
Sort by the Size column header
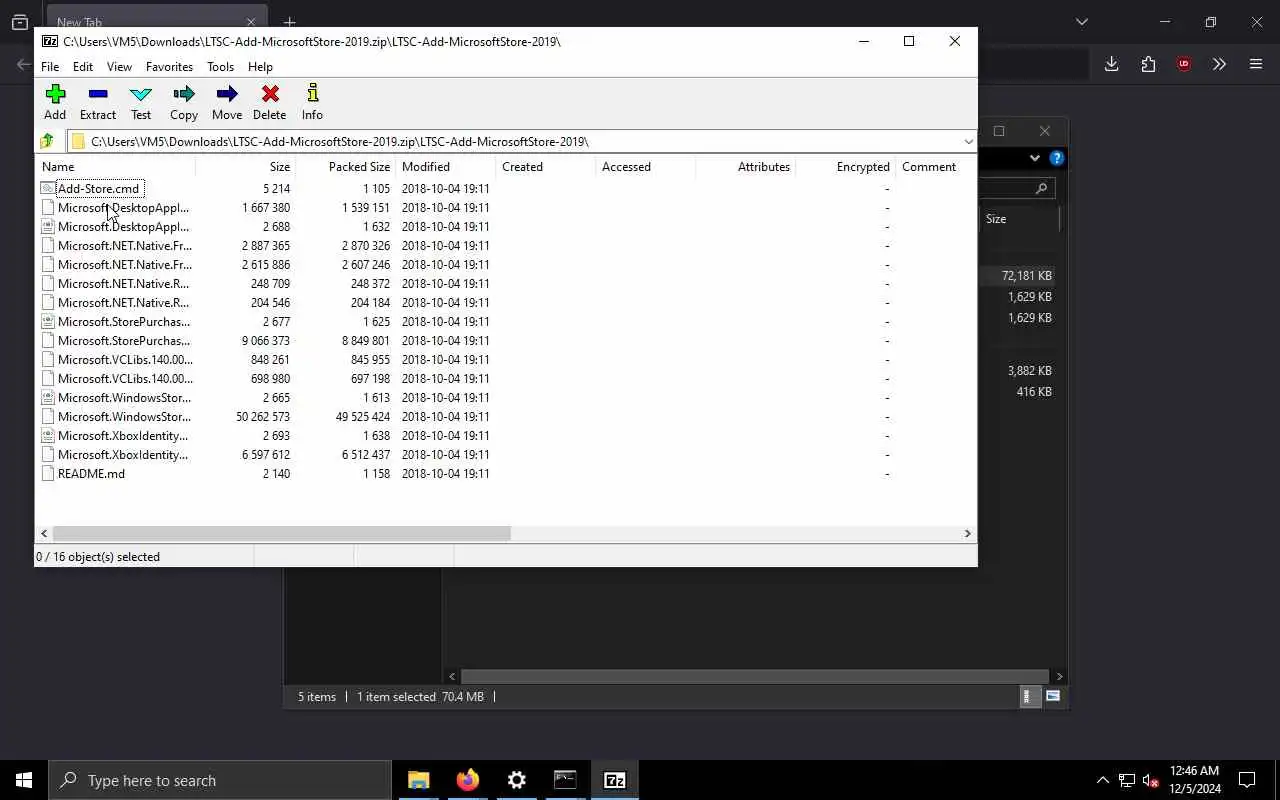pos(245,167)
